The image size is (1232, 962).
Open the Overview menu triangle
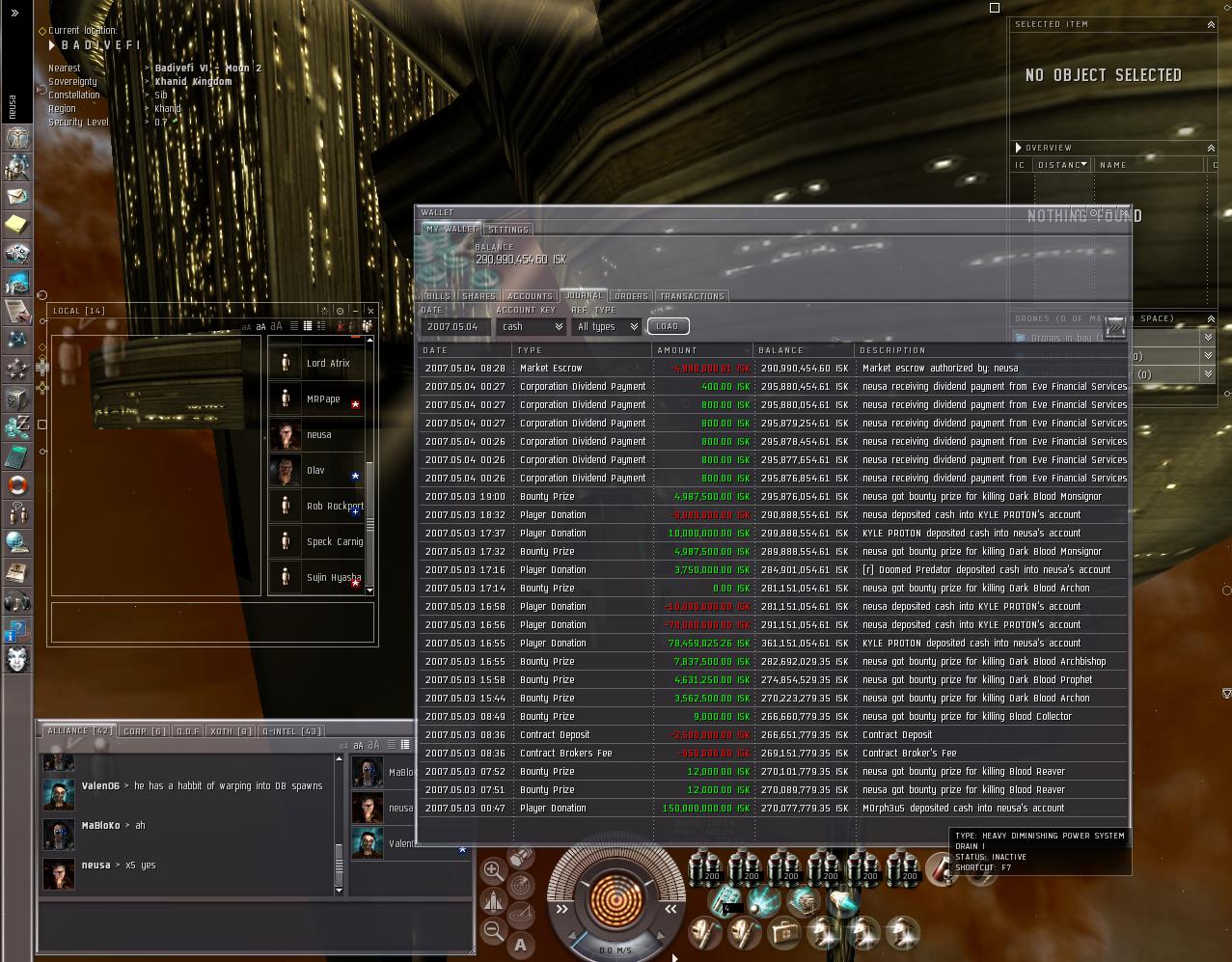click(1018, 148)
